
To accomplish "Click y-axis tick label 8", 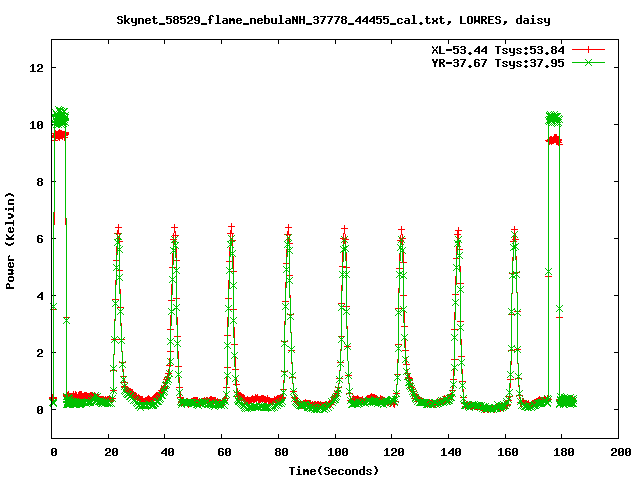I will (40, 182).
